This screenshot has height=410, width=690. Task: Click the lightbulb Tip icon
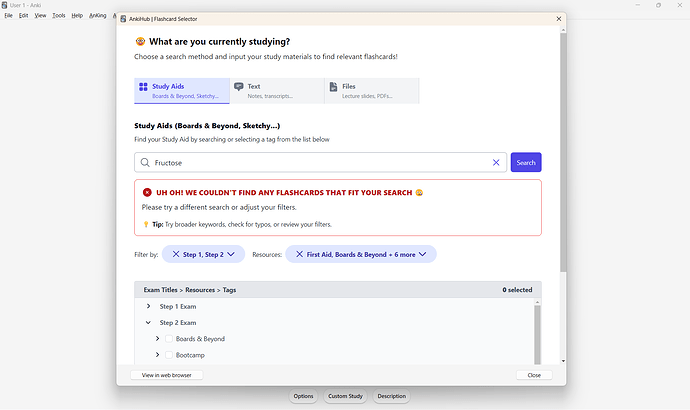click(146, 224)
